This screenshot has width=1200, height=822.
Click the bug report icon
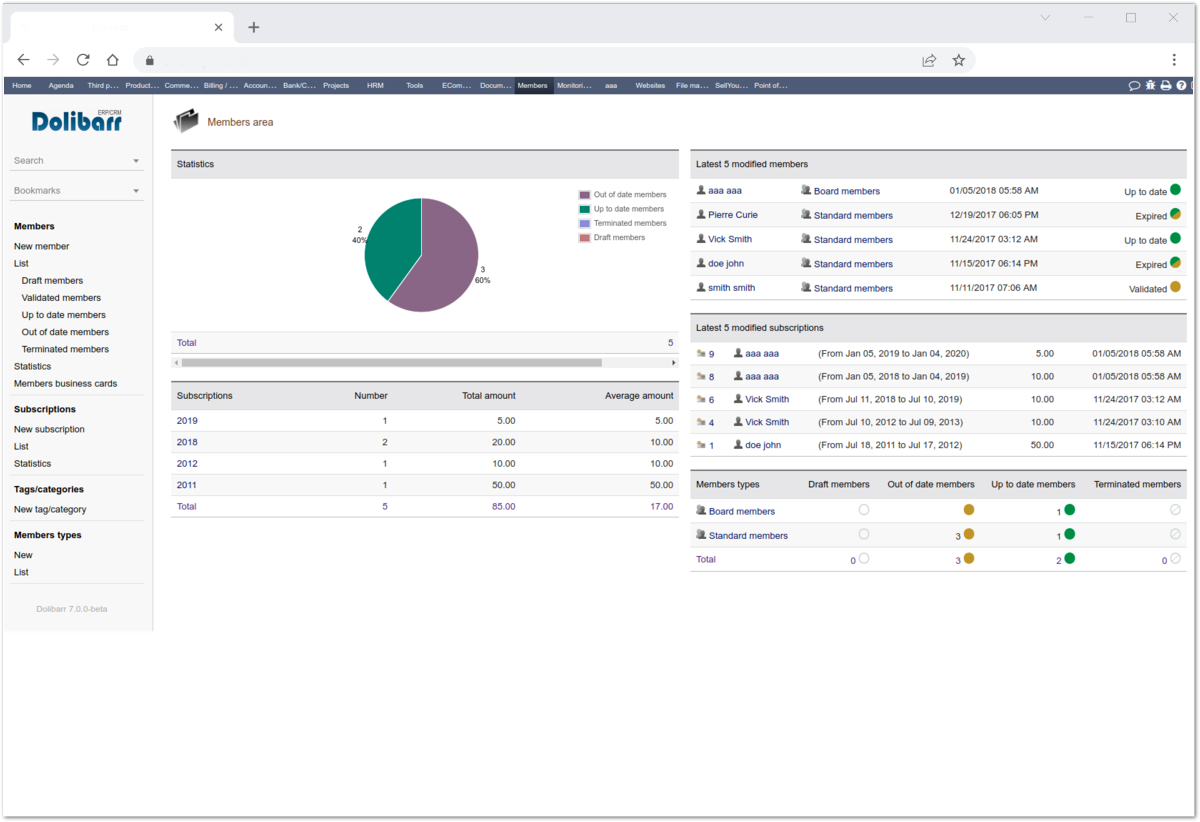pos(1150,86)
